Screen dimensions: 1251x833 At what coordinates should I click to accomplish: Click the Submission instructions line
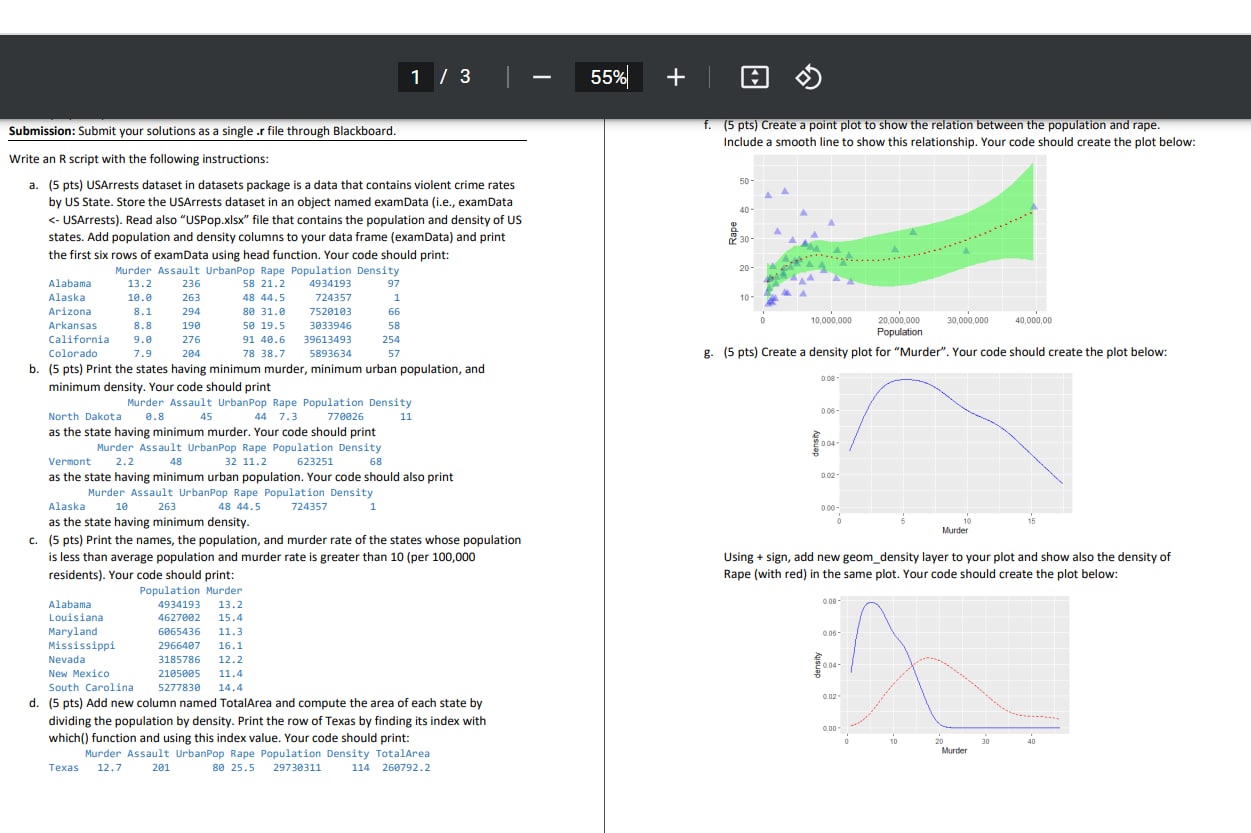point(200,130)
